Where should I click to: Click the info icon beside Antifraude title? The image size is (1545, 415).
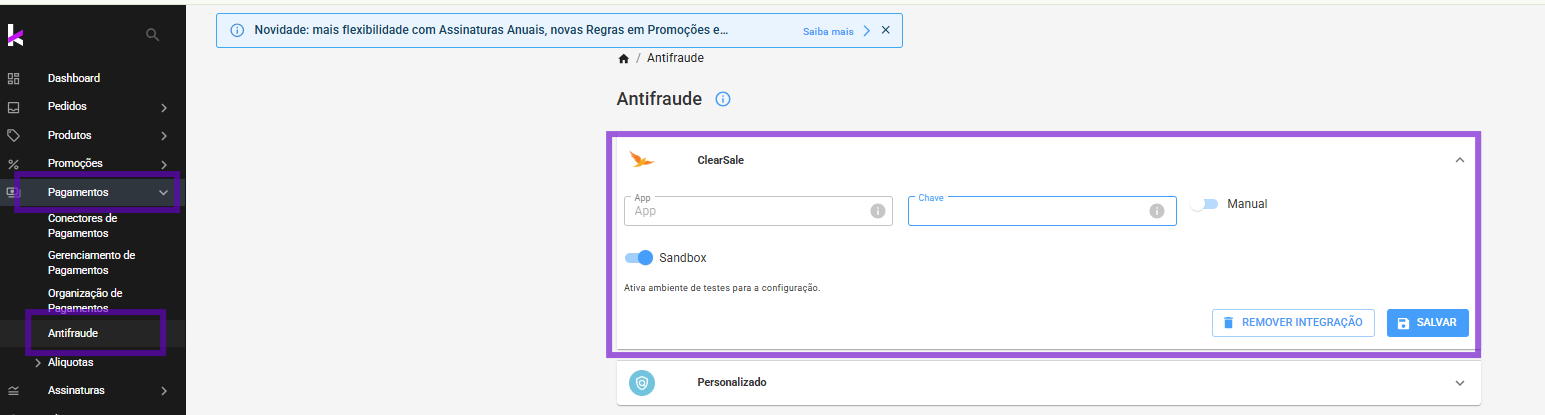[x=724, y=99]
